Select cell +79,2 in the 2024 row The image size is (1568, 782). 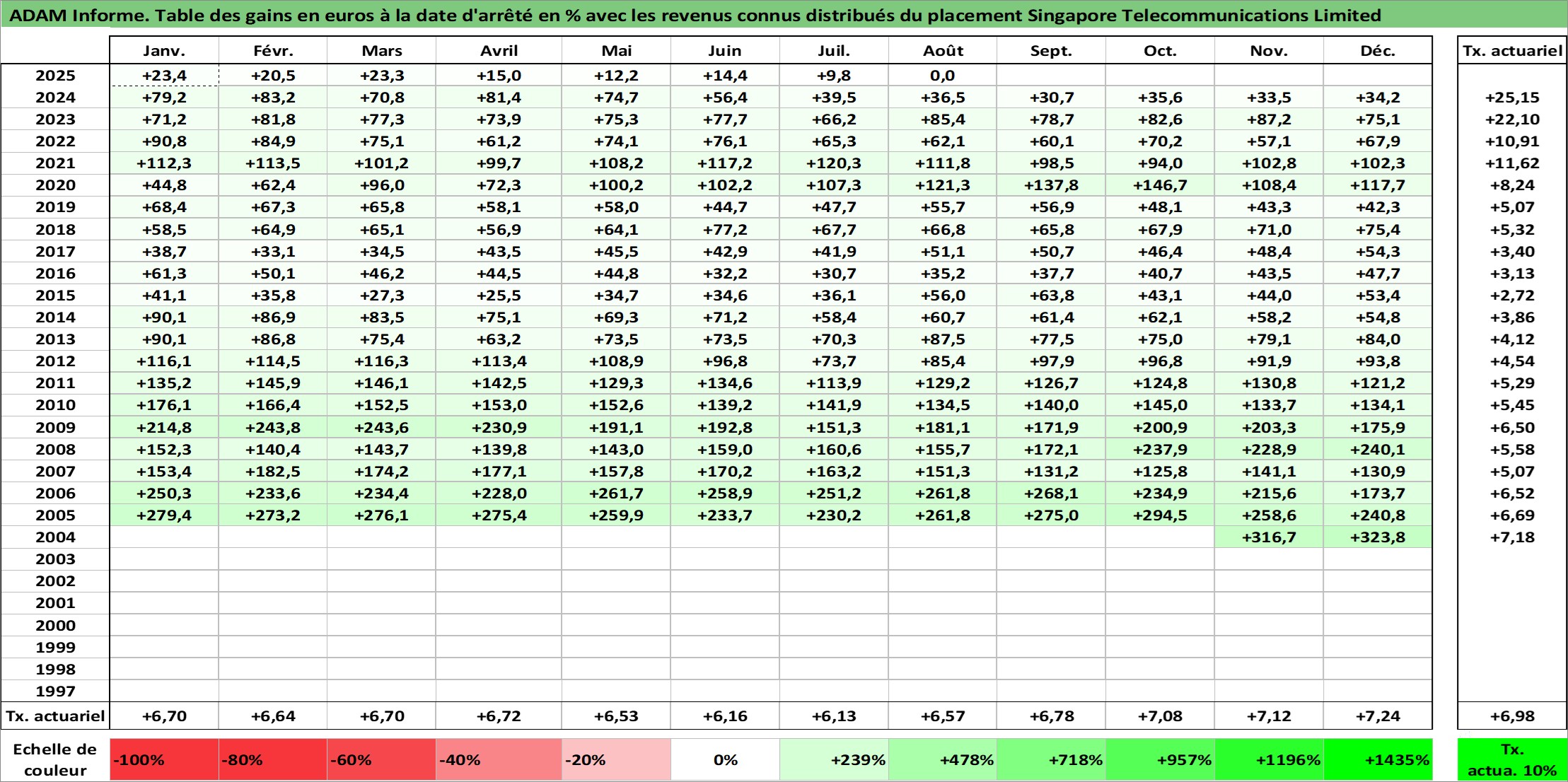coord(164,98)
